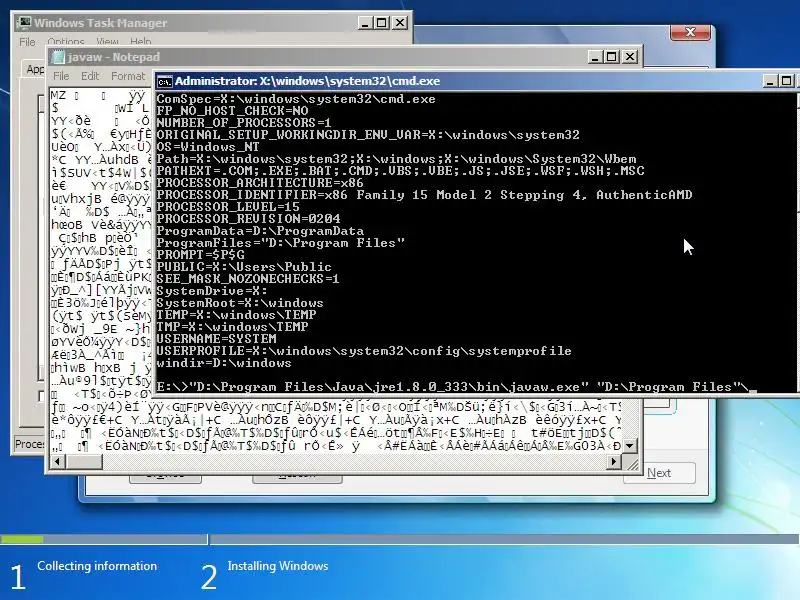This screenshot has width=800, height=600.
Task: Click the ComSpec line in cmd output
Action: pyautogui.click(x=295, y=99)
